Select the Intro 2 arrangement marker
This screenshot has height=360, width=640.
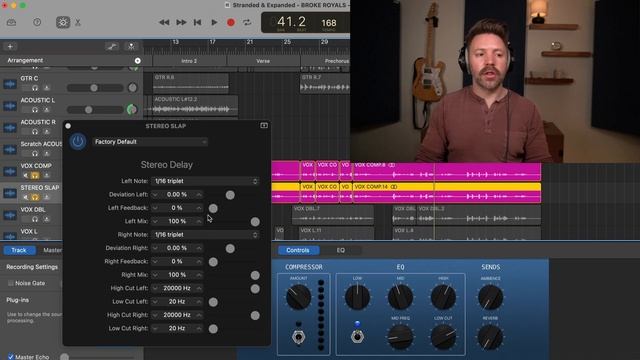coord(189,61)
